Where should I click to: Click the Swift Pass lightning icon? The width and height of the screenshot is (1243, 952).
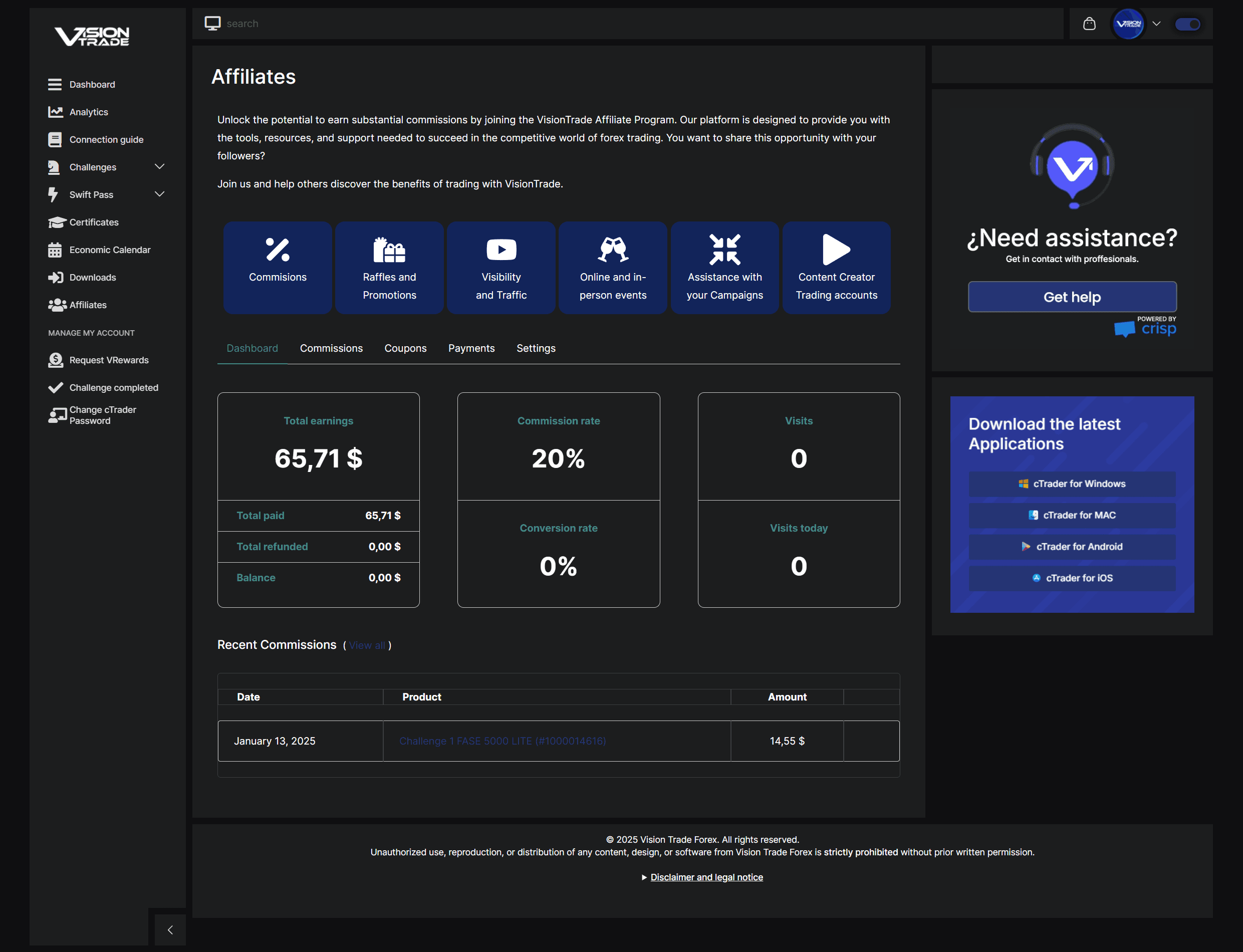[53, 194]
